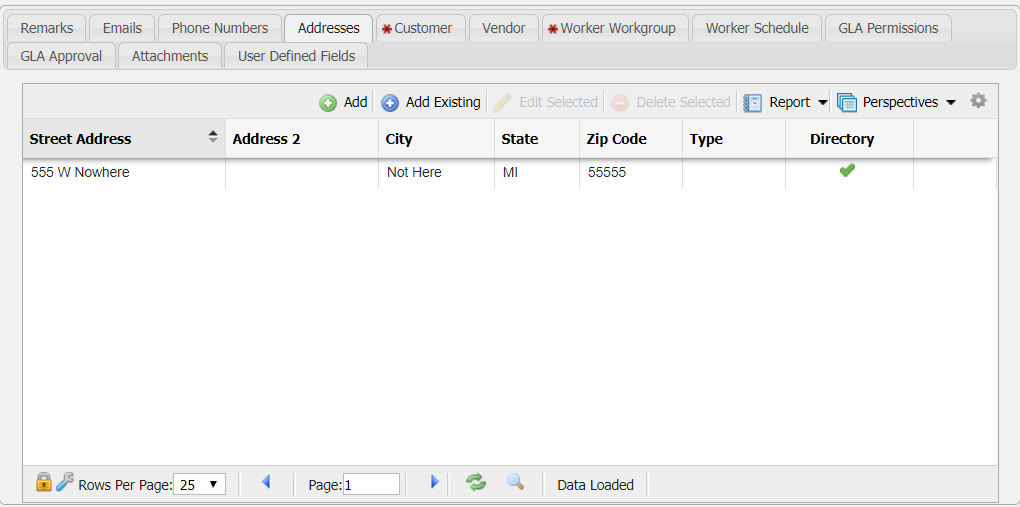This screenshot has height=507, width=1020.
Task: Select the 555 W Nowhere address row
Action: coord(80,173)
